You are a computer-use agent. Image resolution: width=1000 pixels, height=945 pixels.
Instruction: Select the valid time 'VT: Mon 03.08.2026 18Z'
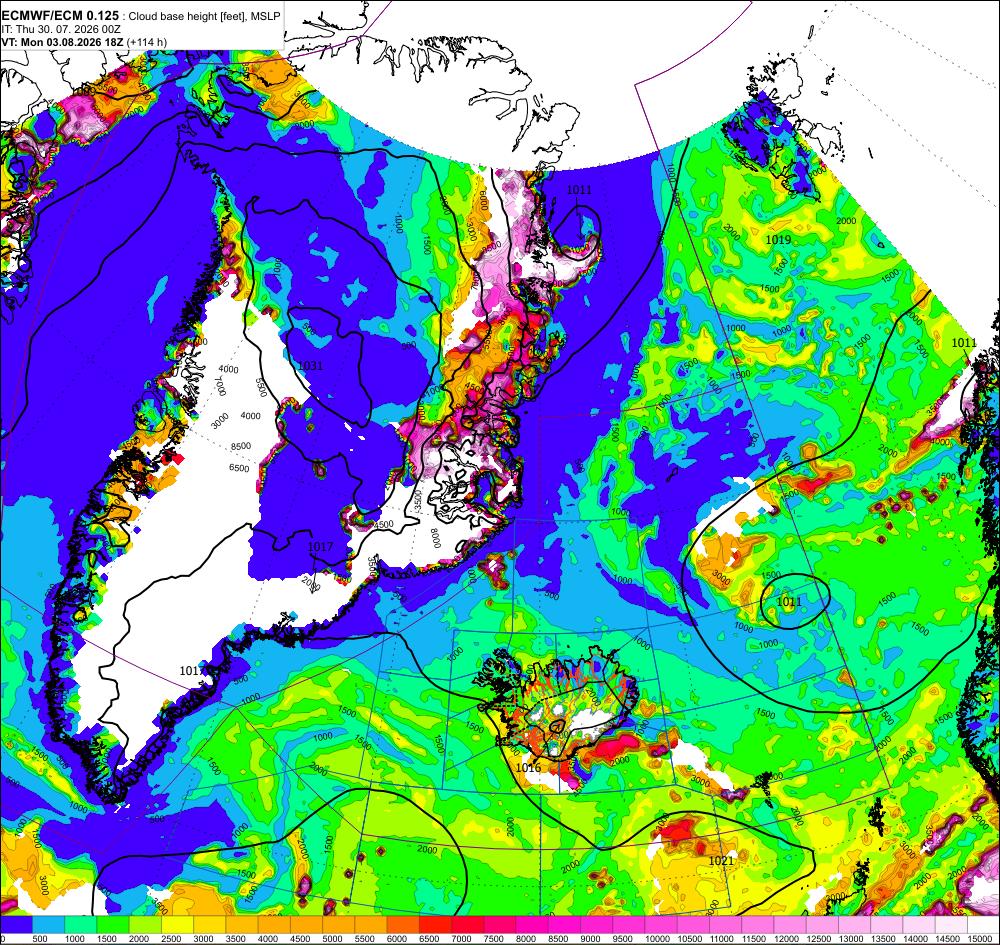click(63, 42)
